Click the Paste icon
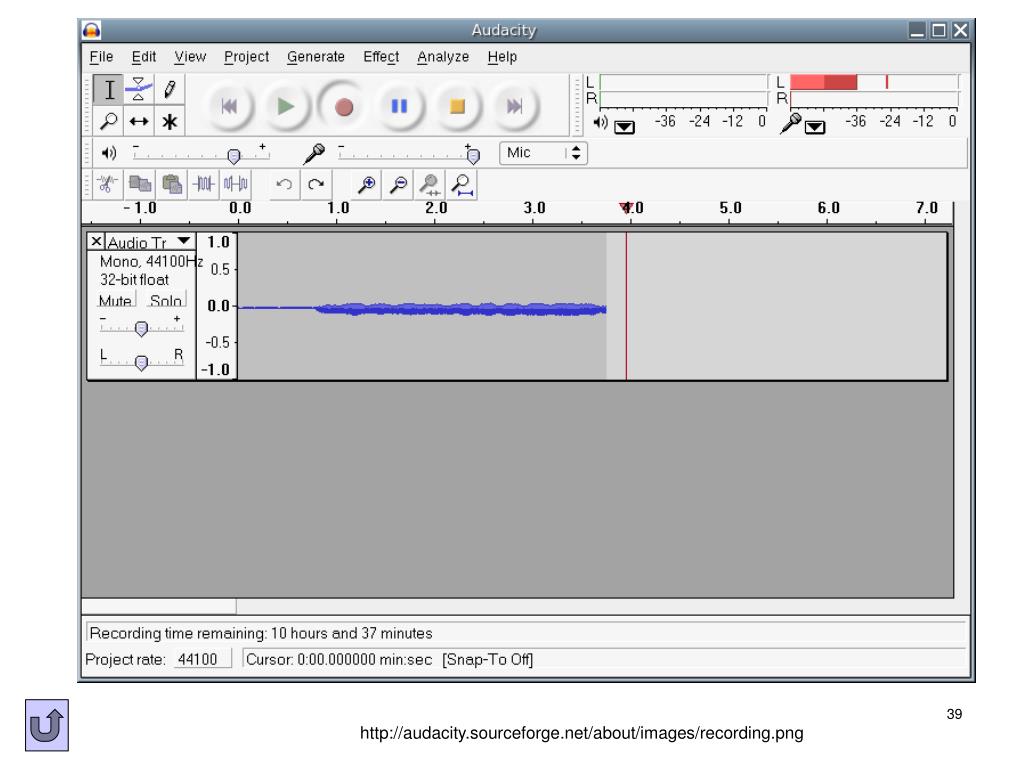The width and height of the screenshot is (1024, 768). [172, 184]
